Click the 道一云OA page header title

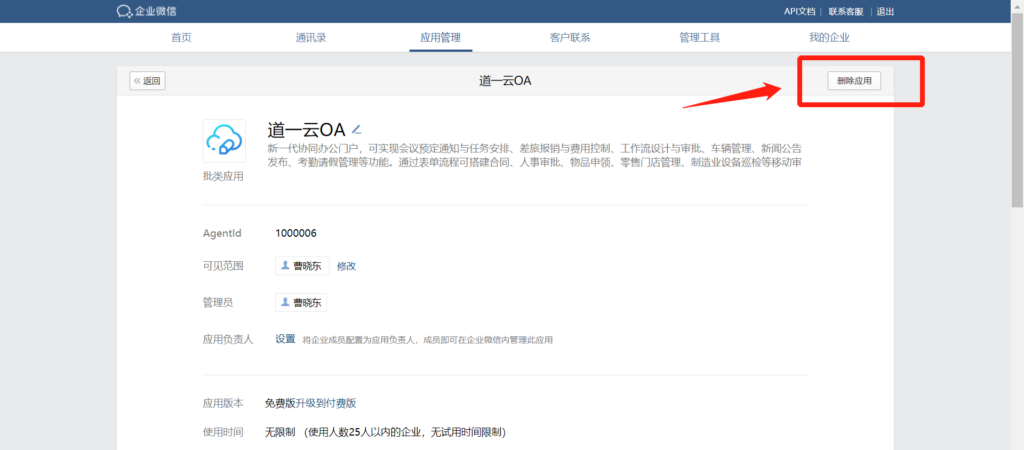click(506, 81)
